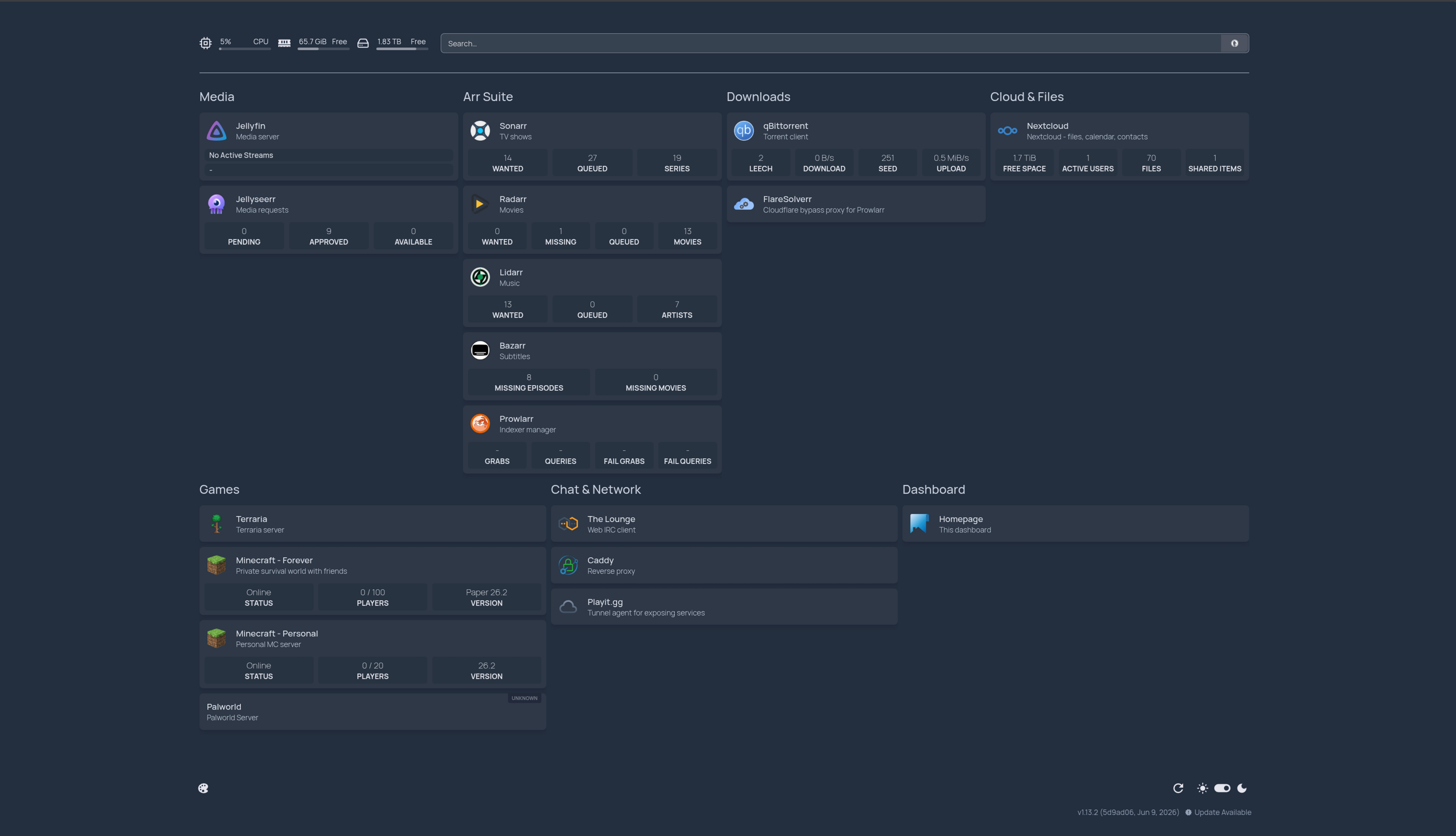The image size is (1456, 836).
Task: Open the color palette picker icon
Action: (203, 788)
